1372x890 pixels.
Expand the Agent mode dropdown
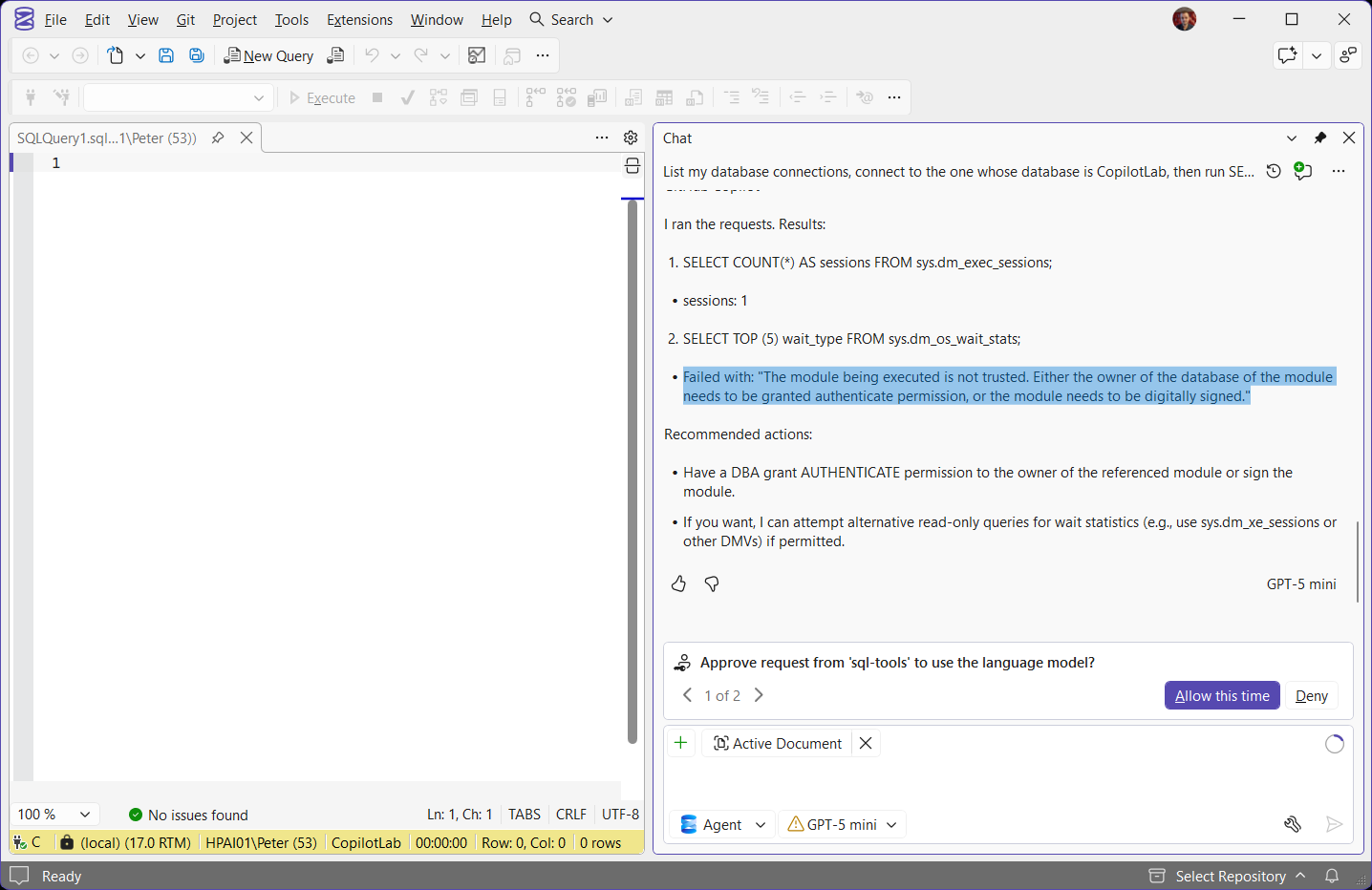pyautogui.click(x=723, y=824)
